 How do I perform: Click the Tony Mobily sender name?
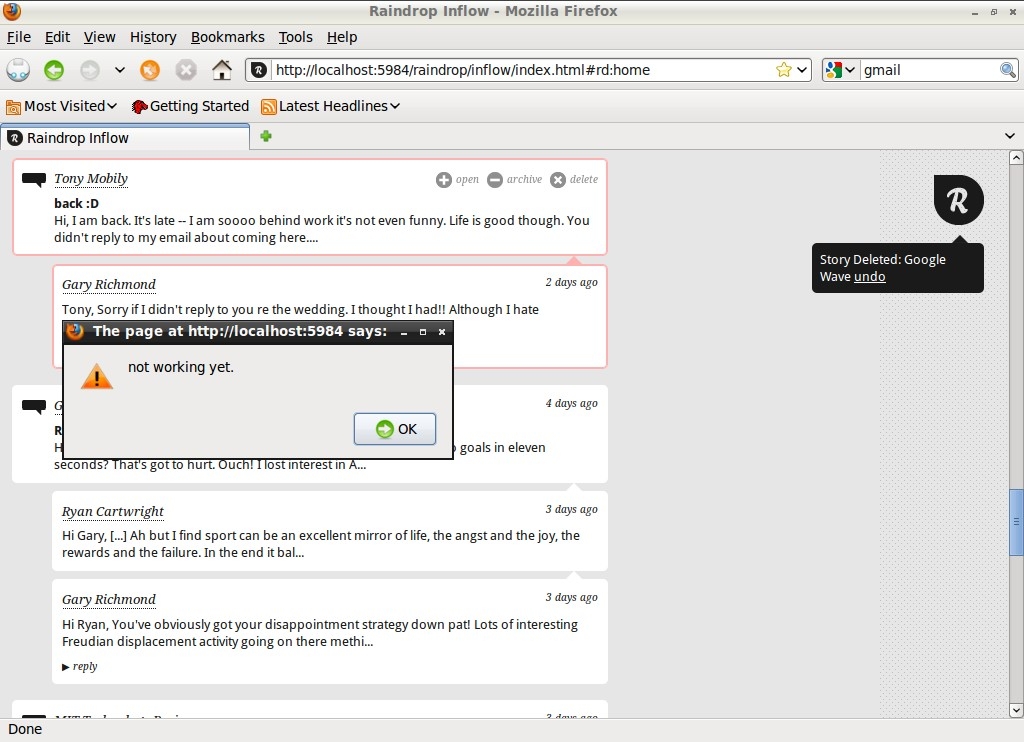[x=91, y=178]
